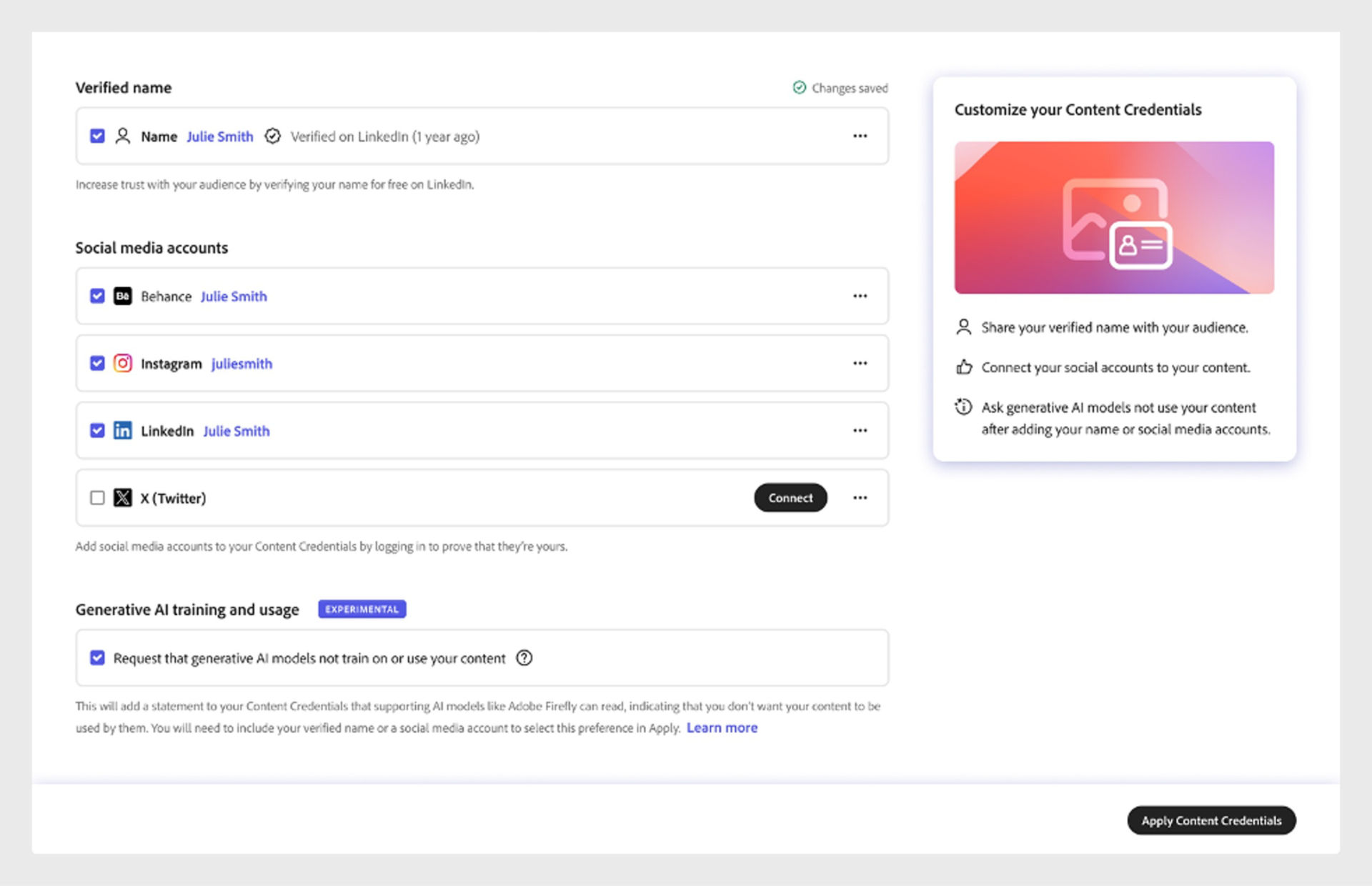Click the LinkedIn icon

(124, 430)
